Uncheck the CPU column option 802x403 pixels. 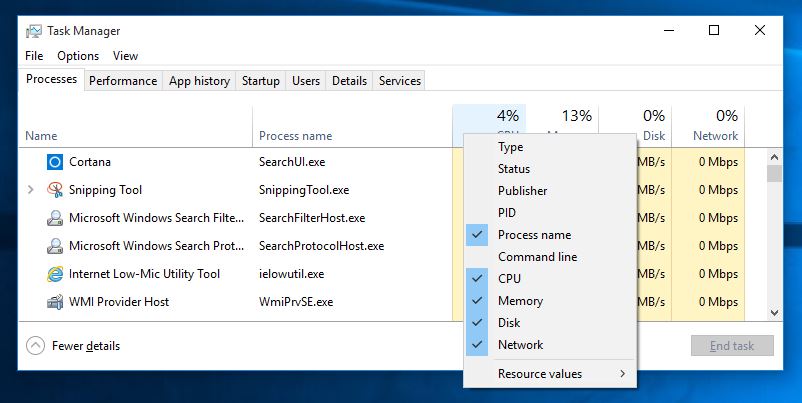click(x=550, y=279)
